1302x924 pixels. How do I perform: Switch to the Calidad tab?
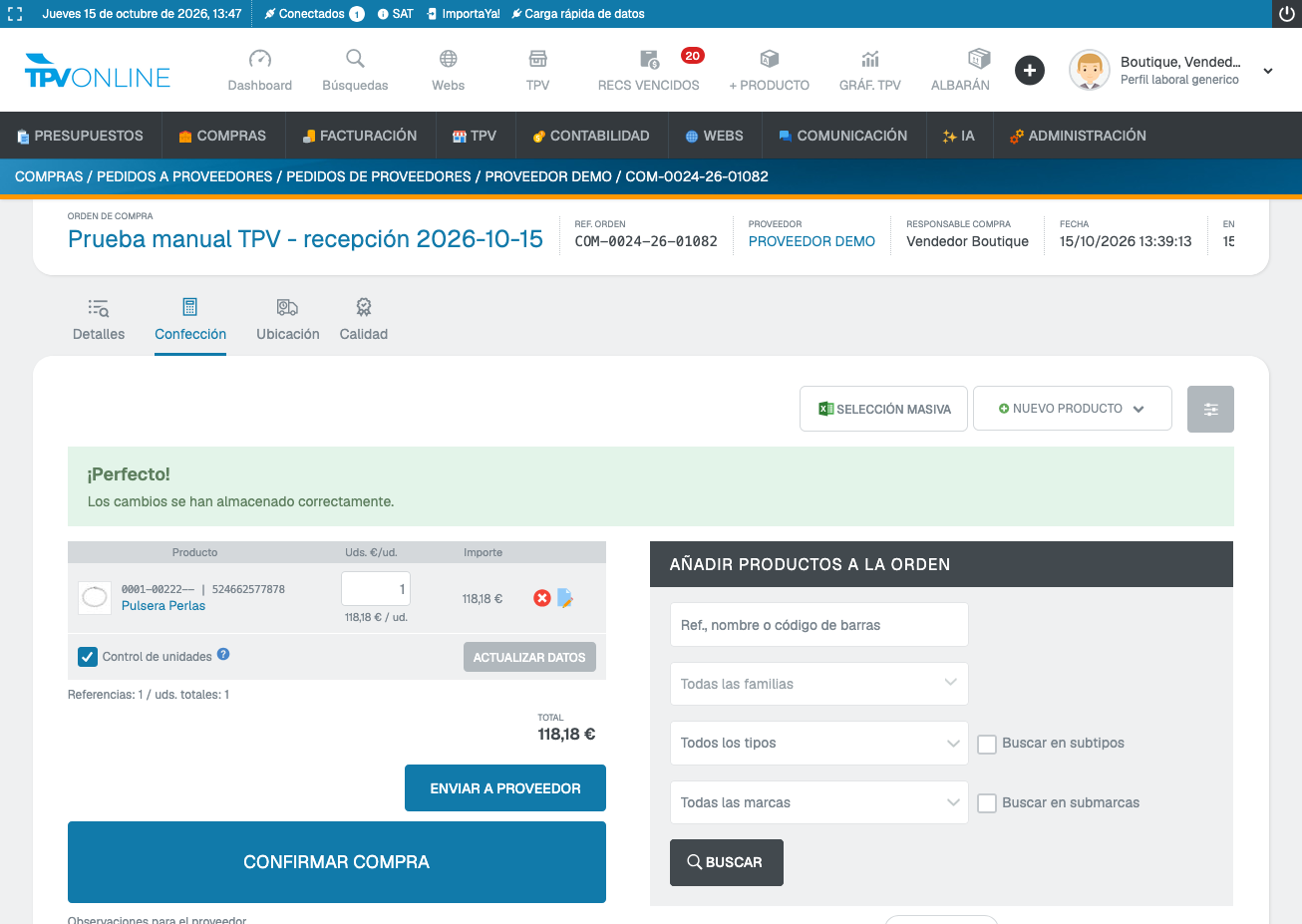[364, 319]
